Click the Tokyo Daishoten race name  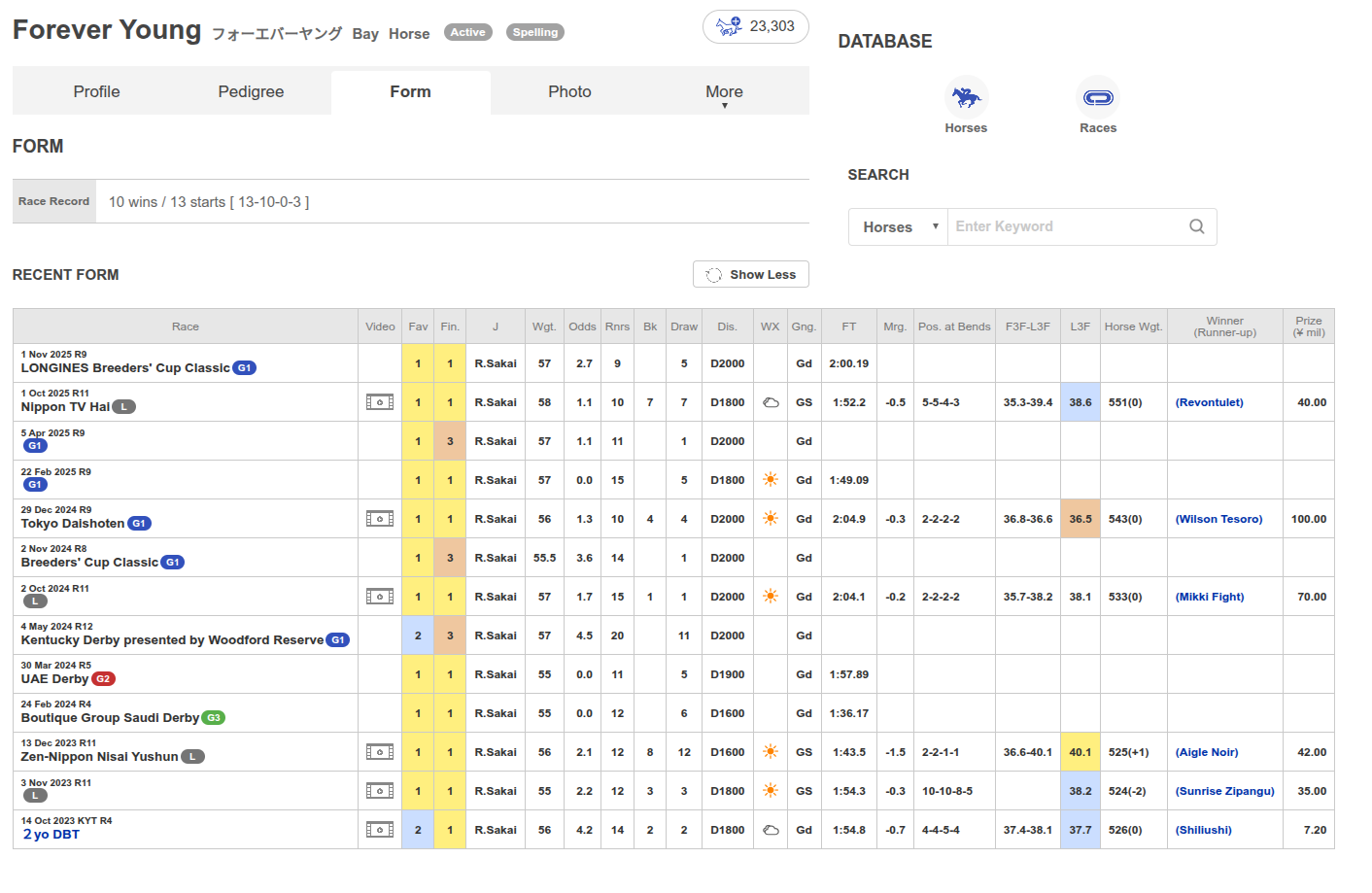click(x=73, y=524)
